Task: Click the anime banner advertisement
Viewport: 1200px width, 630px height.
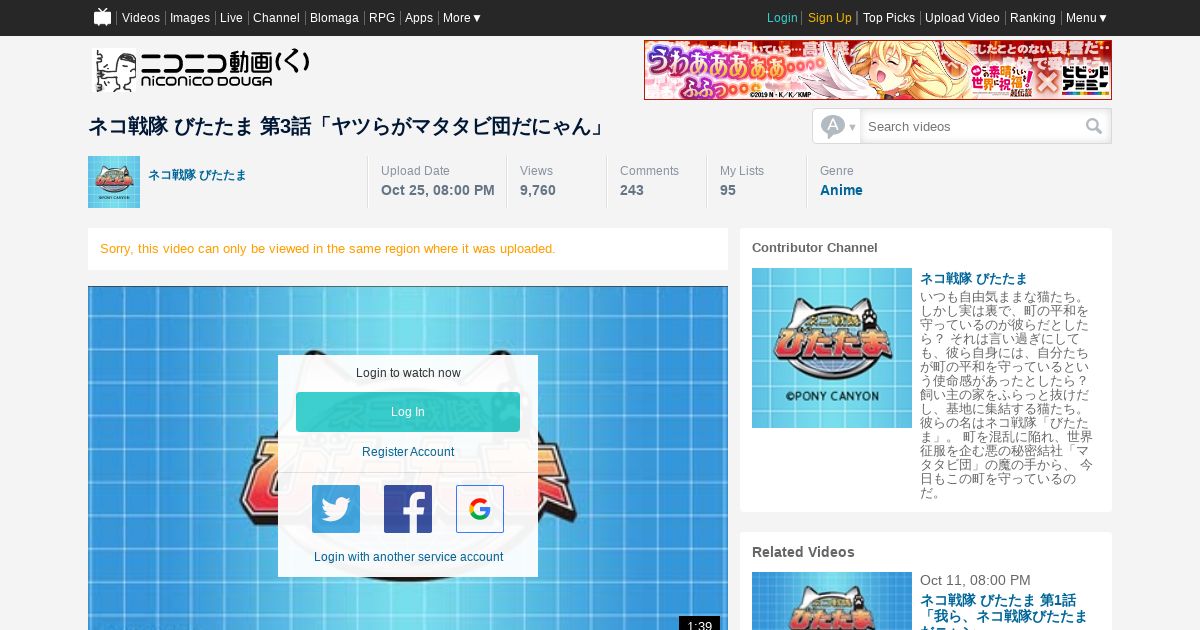Action: coord(878,70)
